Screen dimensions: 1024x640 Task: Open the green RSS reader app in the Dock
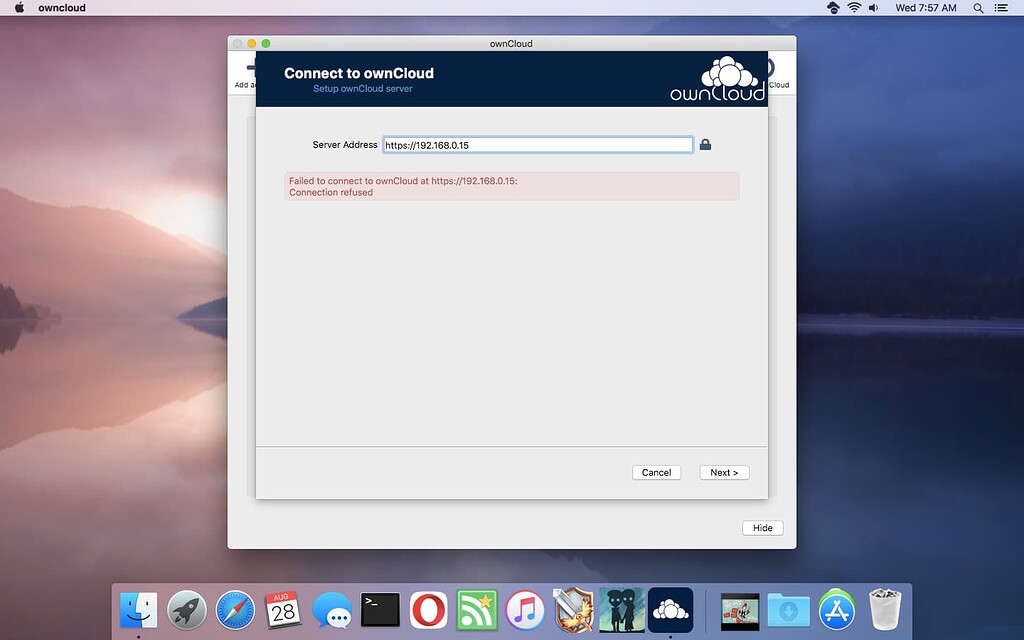pos(477,611)
